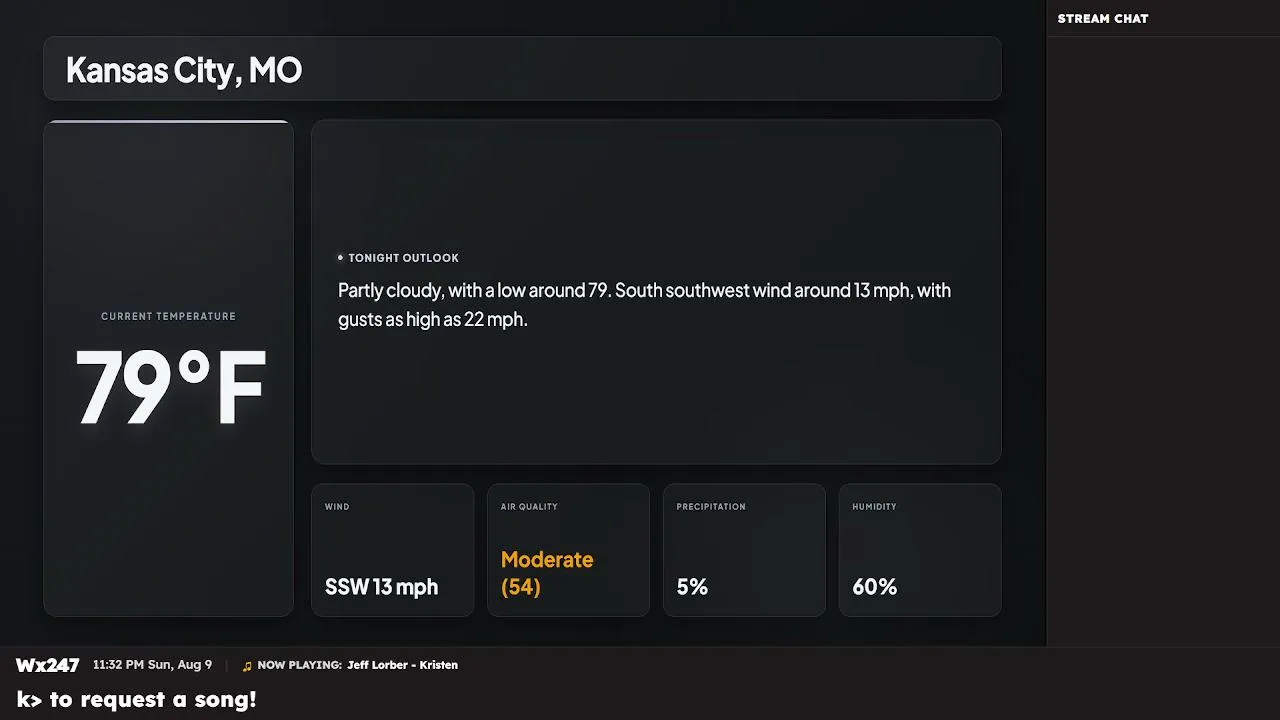
Task: Select the Stream Chat header
Action: coord(1103,18)
